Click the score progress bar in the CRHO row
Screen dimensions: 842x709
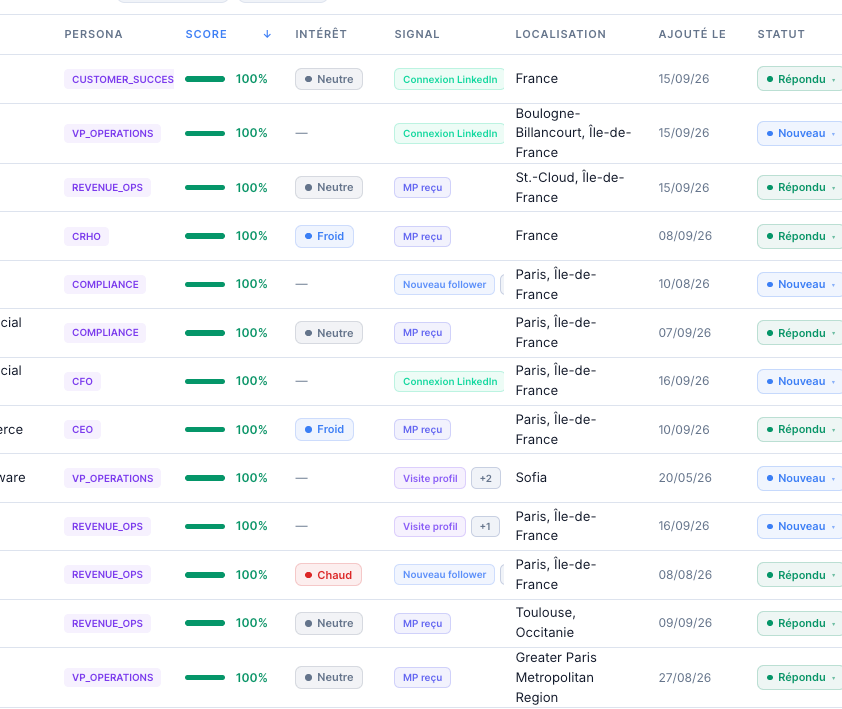pyautogui.click(x=205, y=236)
